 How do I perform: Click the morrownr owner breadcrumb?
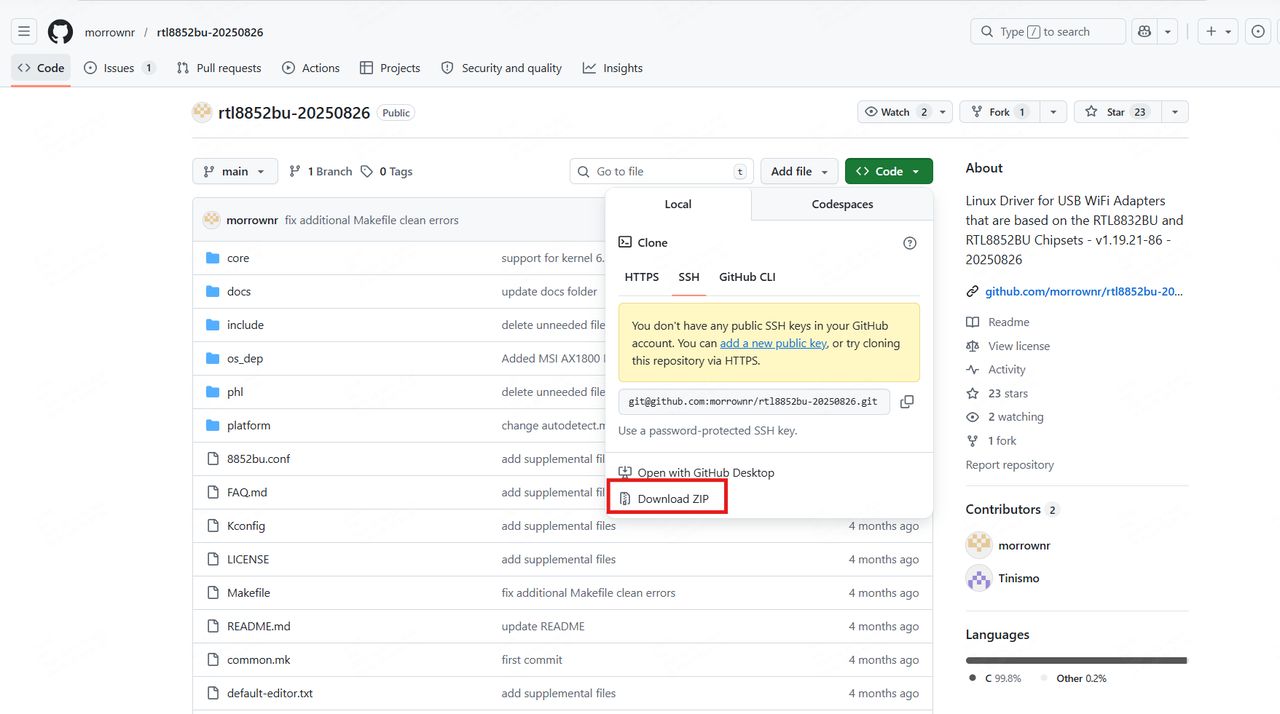(110, 32)
